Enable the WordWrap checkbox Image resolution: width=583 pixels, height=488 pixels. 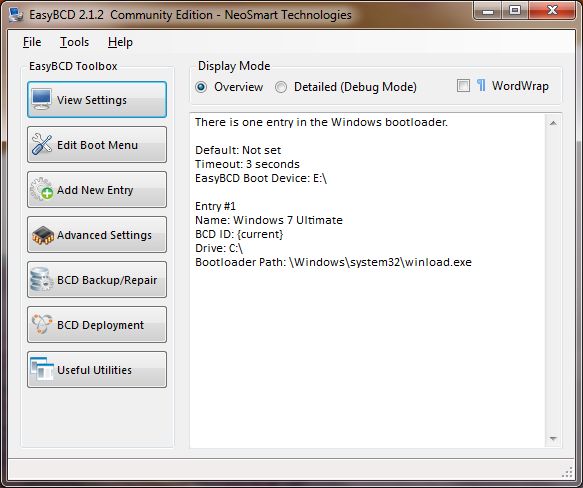coord(463,86)
